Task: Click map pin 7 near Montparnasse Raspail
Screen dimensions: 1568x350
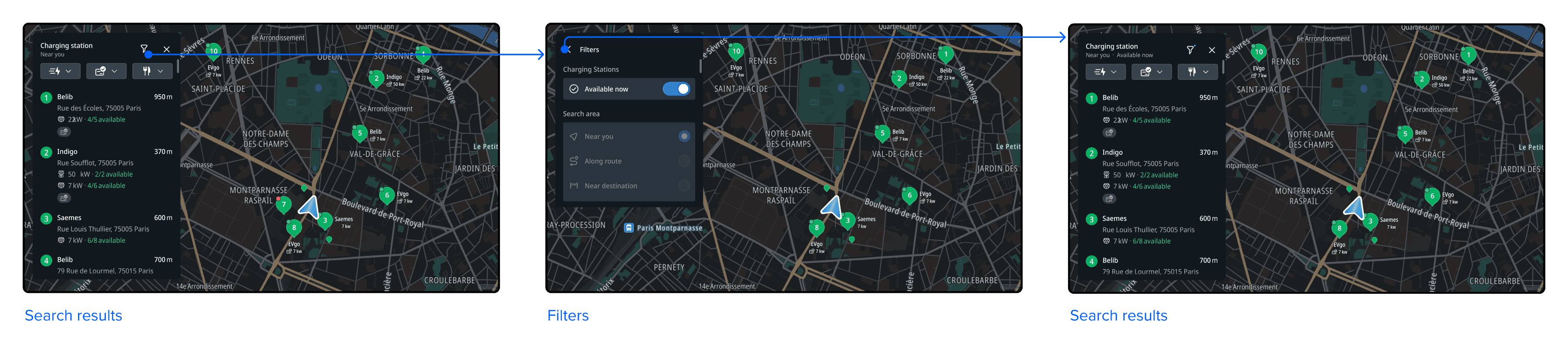Action: tap(283, 204)
